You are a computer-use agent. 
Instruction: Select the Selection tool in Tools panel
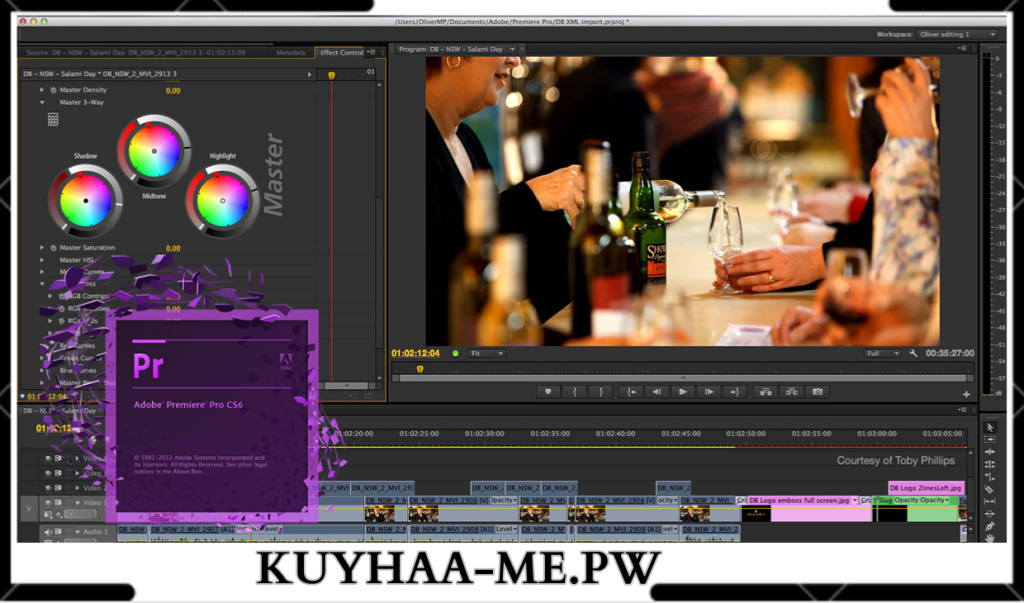pos(989,427)
